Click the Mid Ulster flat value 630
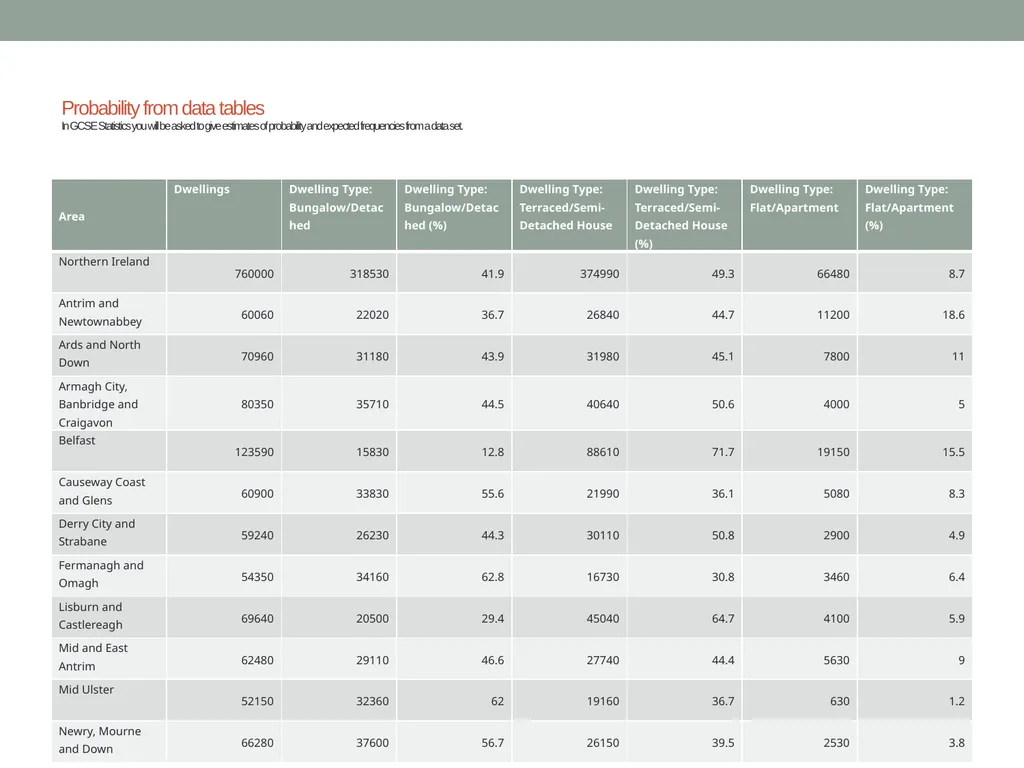 coord(840,701)
